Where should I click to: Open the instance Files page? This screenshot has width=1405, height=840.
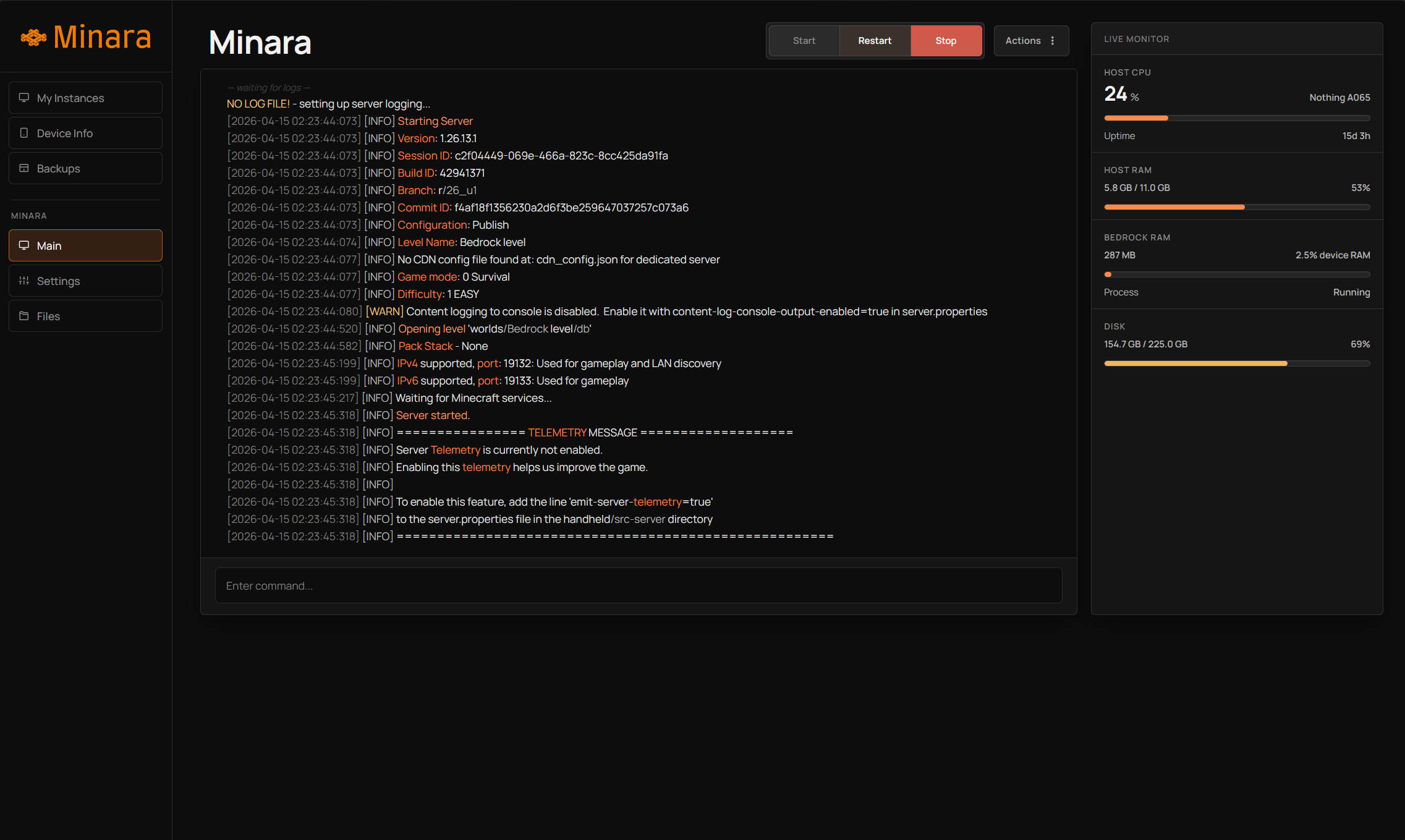(x=85, y=316)
